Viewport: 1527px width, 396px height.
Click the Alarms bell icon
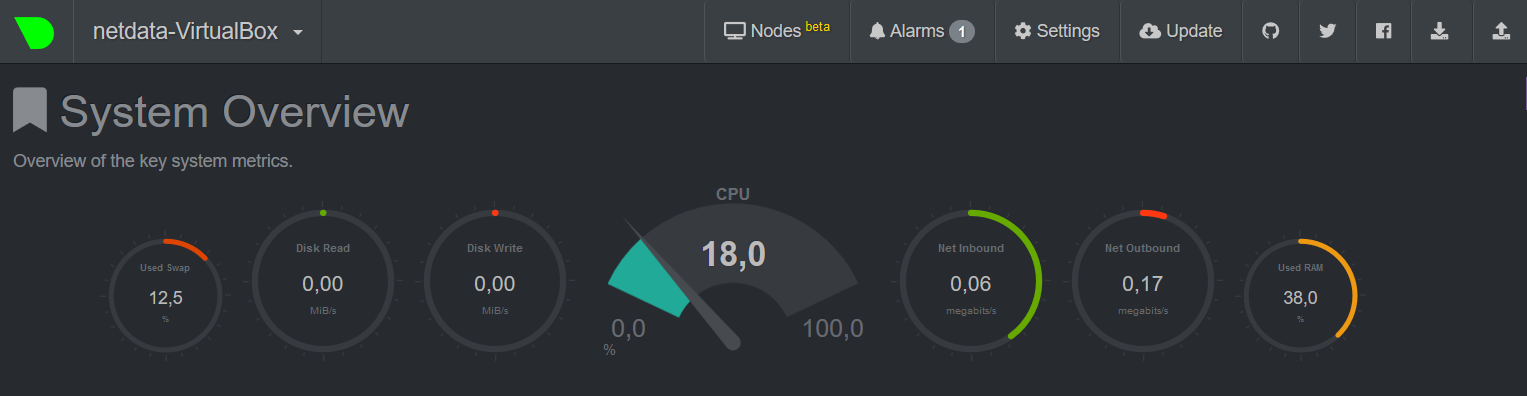tap(877, 31)
